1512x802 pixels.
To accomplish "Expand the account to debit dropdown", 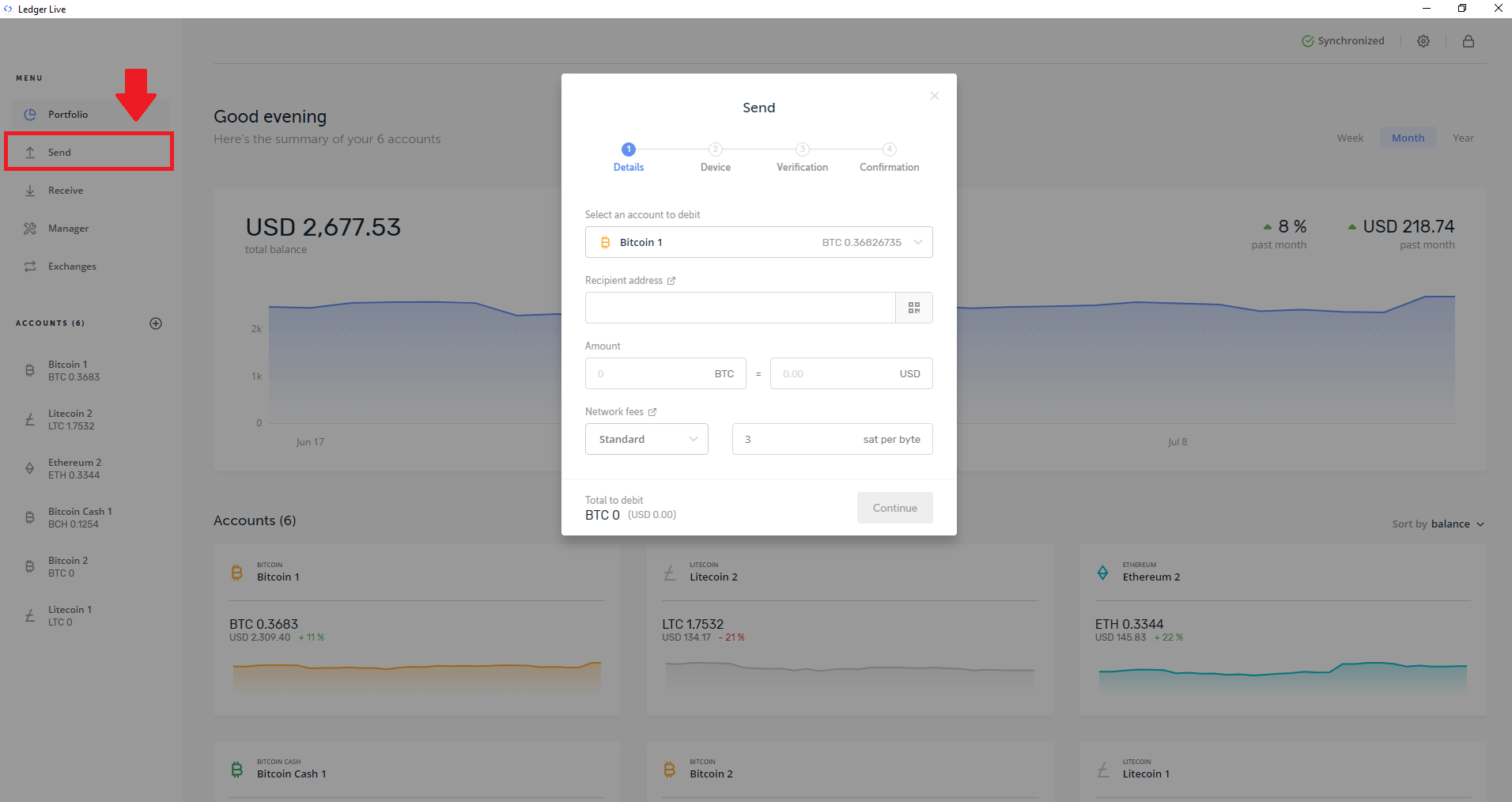I will (759, 242).
